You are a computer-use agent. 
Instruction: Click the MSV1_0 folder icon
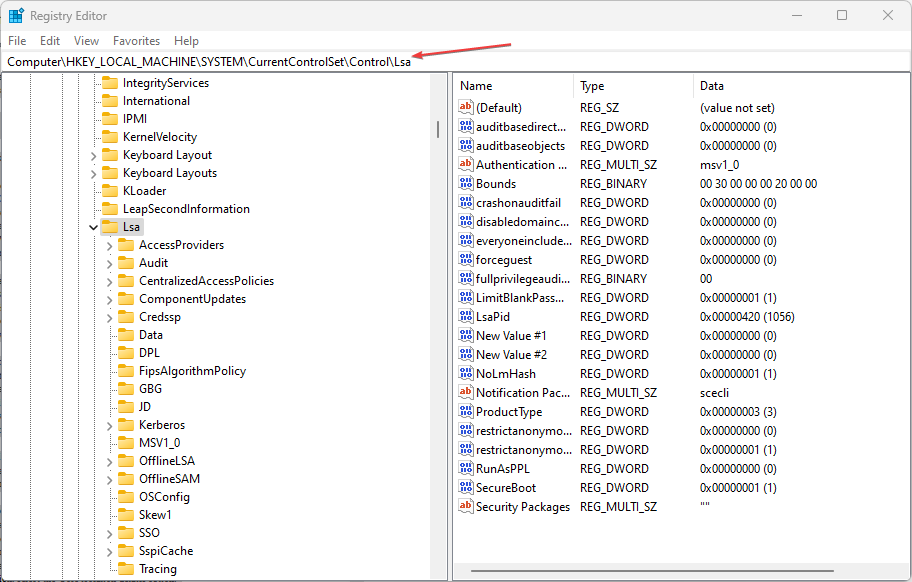click(x=126, y=442)
